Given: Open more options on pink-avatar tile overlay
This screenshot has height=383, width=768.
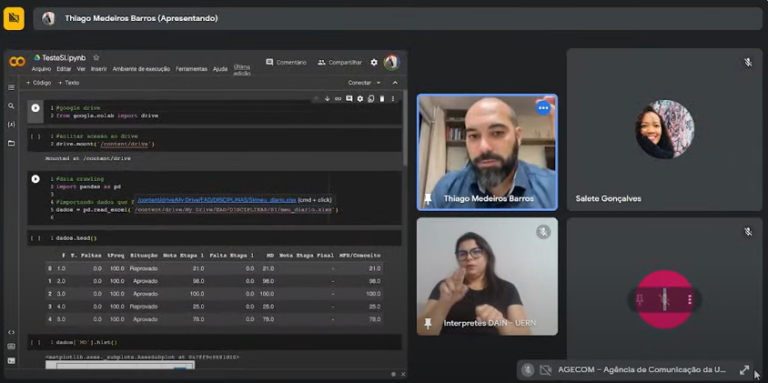Looking at the screenshot, I should point(690,299).
